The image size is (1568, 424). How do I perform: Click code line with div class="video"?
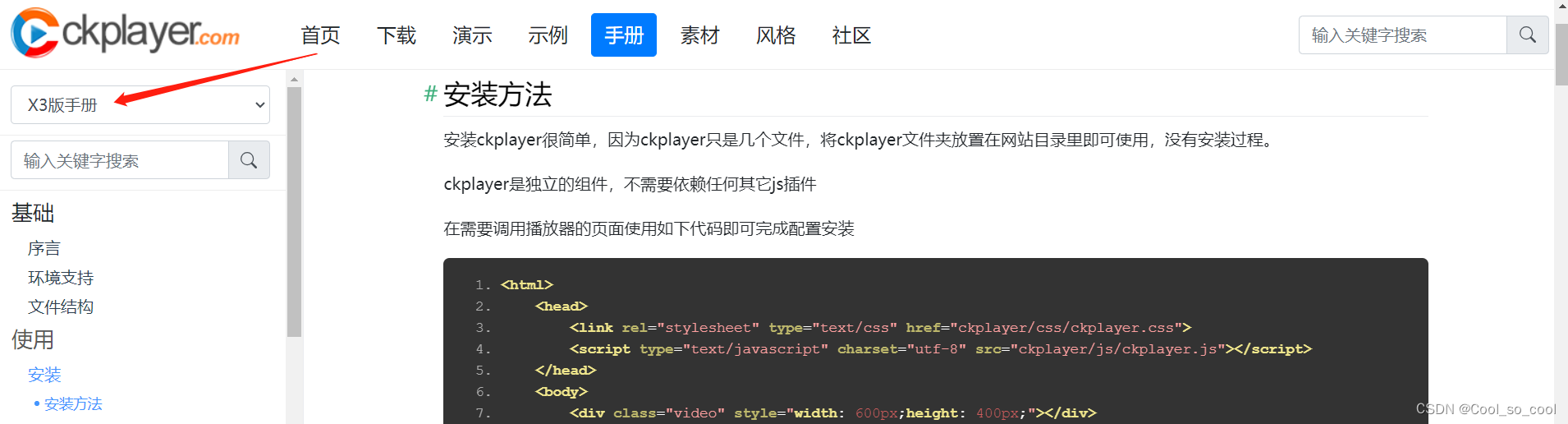(x=833, y=413)
